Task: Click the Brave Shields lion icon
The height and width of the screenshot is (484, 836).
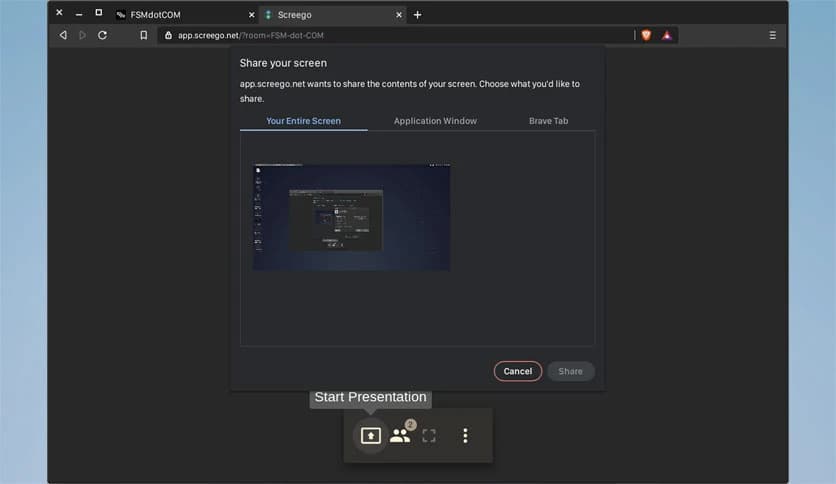Action: [646, 35]
